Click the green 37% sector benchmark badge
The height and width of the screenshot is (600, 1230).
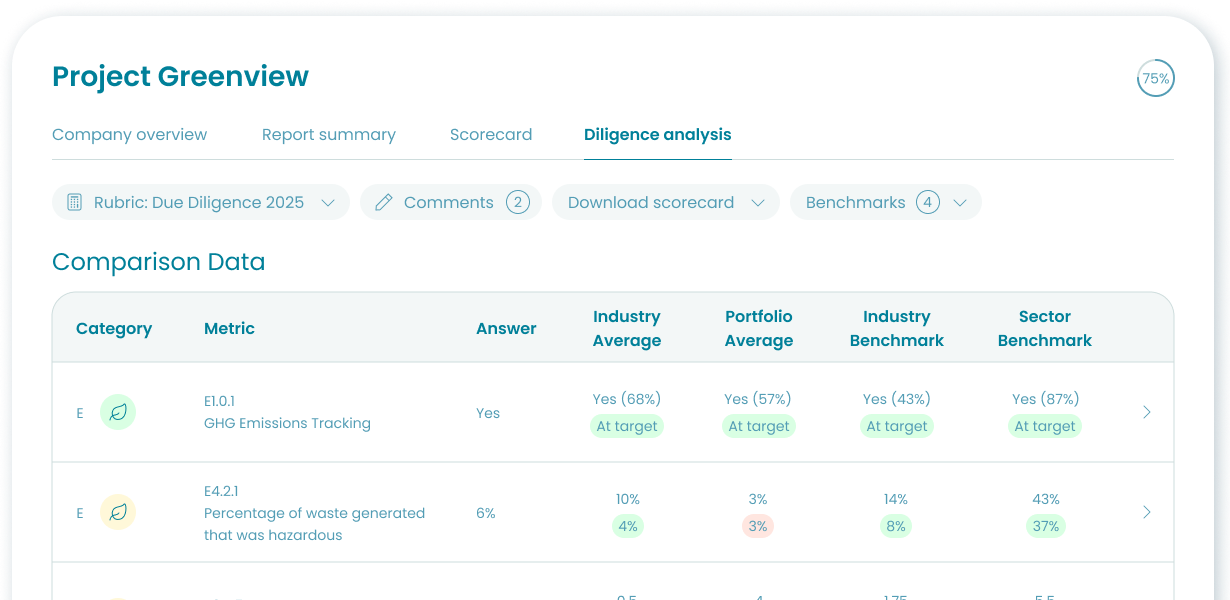(1045, 526)
